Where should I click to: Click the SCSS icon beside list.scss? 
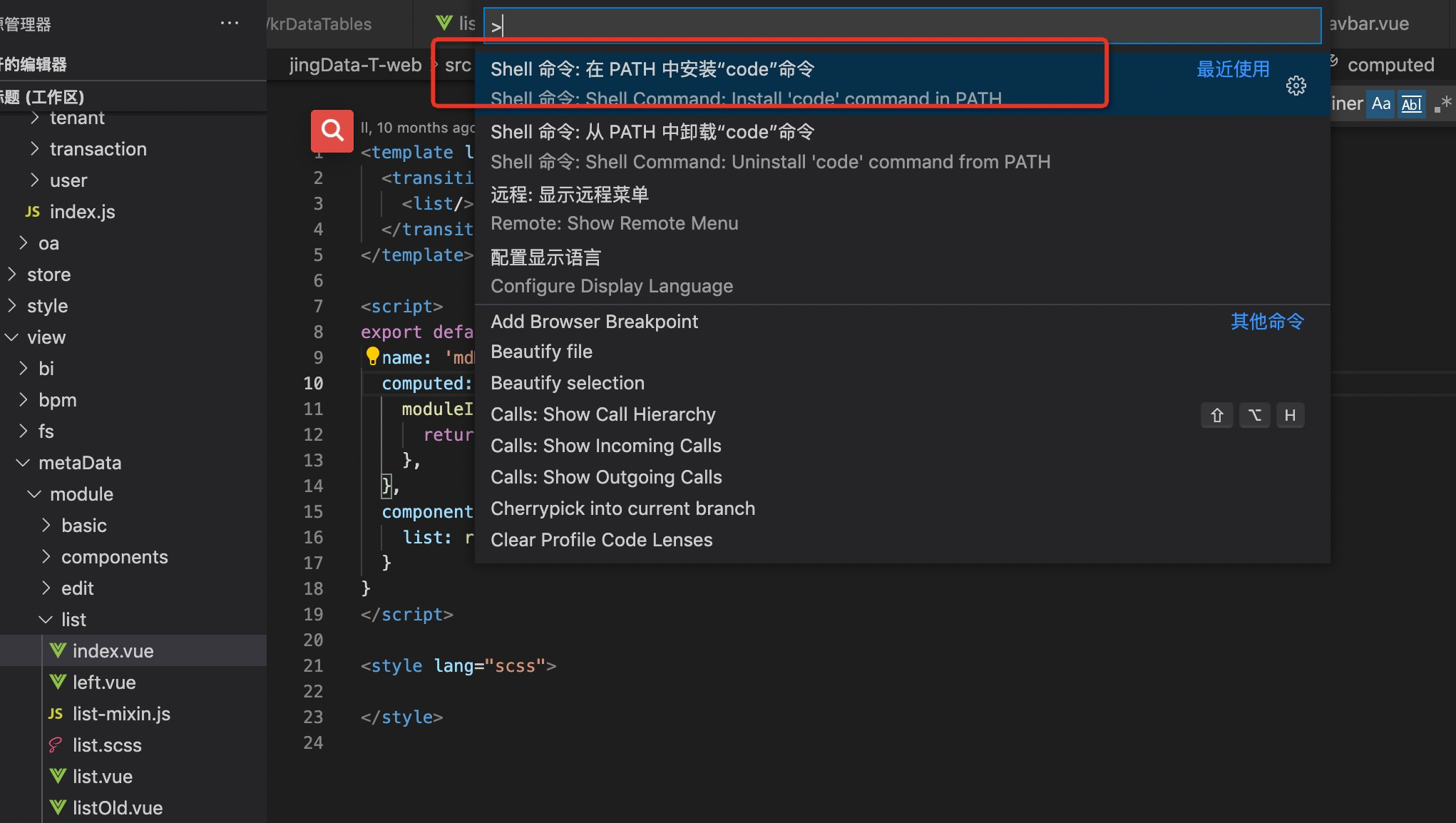[x=55, y=745]
